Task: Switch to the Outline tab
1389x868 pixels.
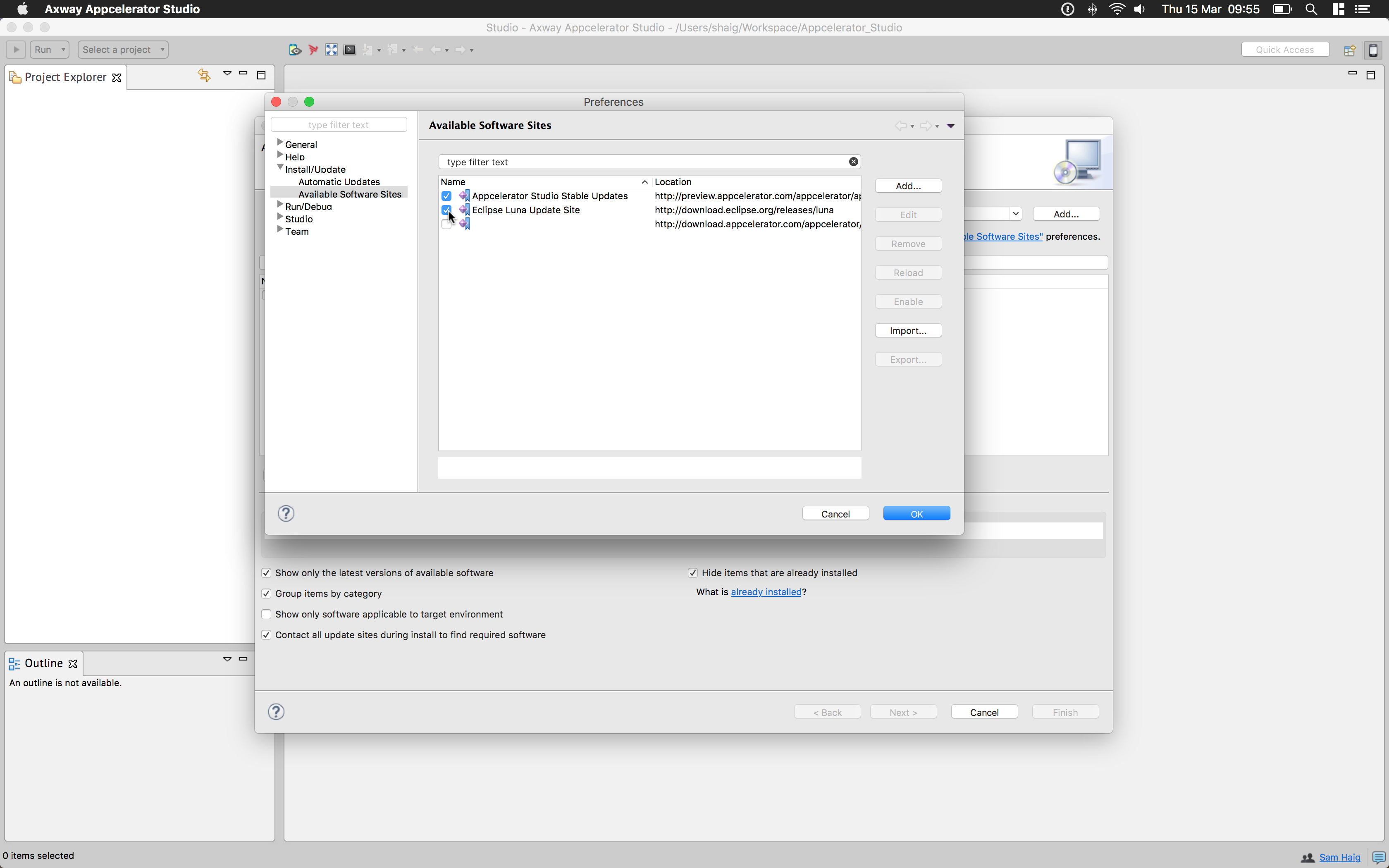Action: (x=44, y=664)
